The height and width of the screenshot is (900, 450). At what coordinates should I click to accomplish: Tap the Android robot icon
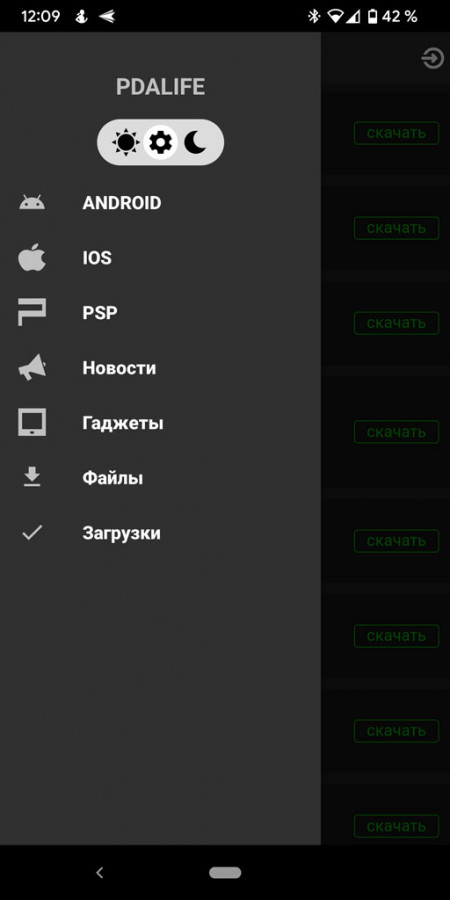[32, 203]
